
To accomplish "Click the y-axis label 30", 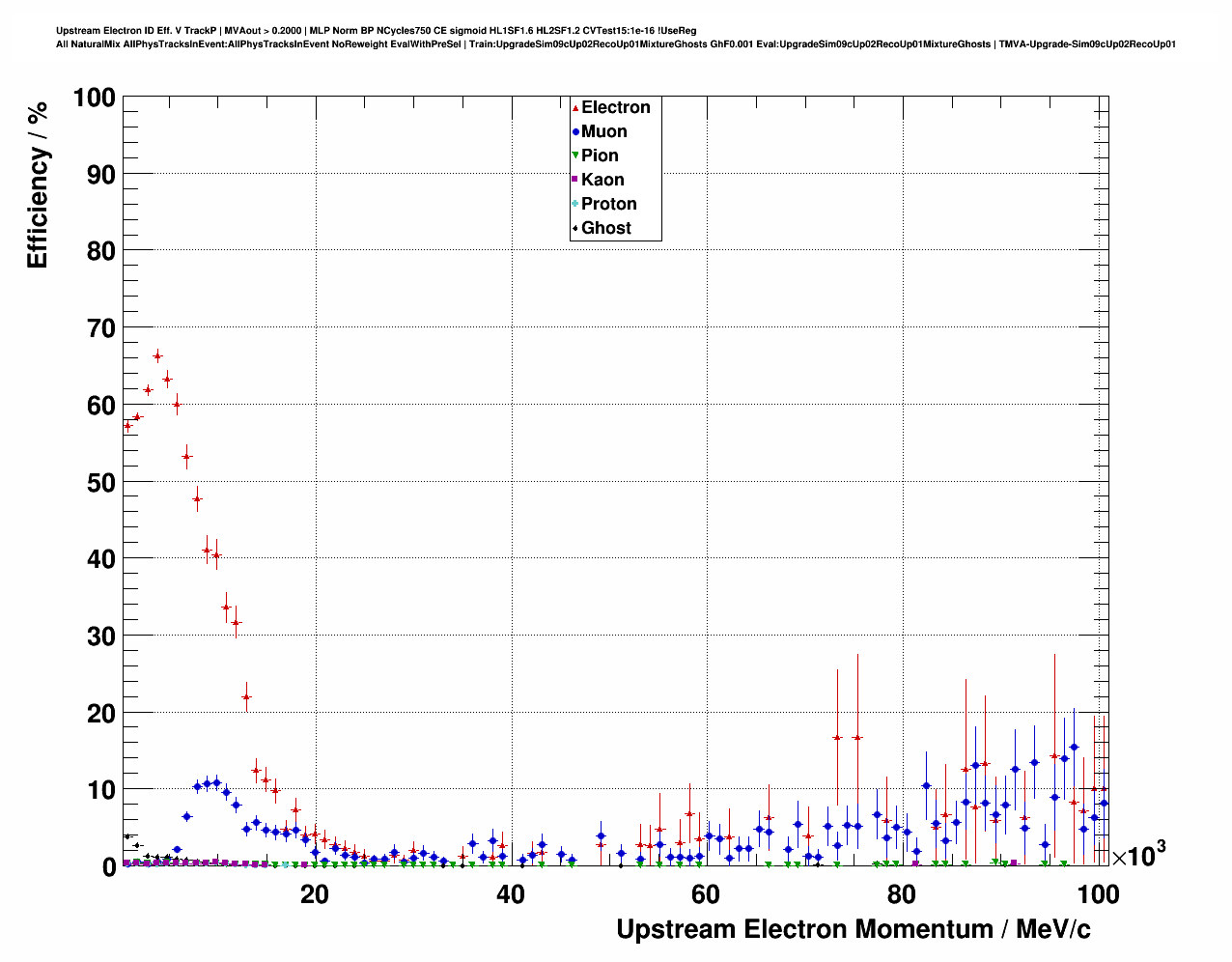I will point(101,637).
